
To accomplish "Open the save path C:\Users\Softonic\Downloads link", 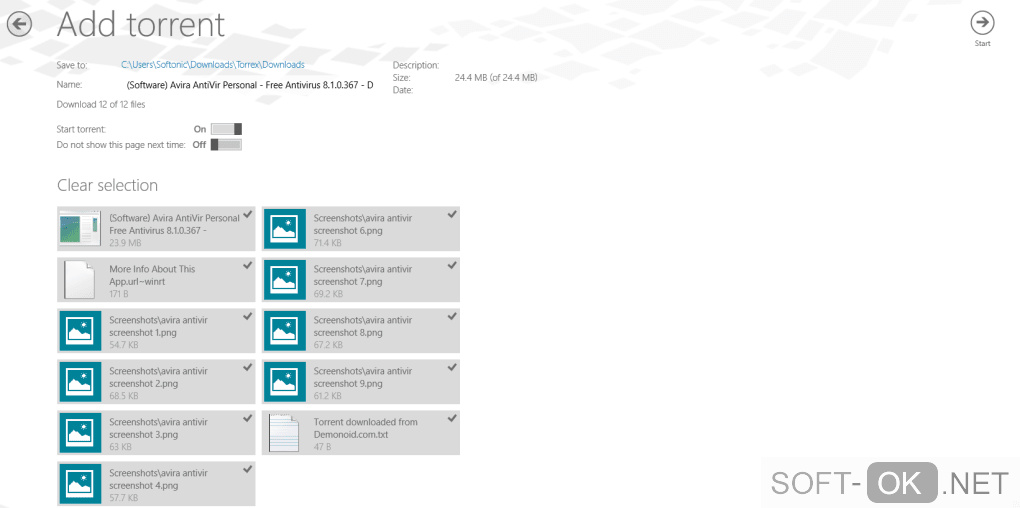I will 213,64.
